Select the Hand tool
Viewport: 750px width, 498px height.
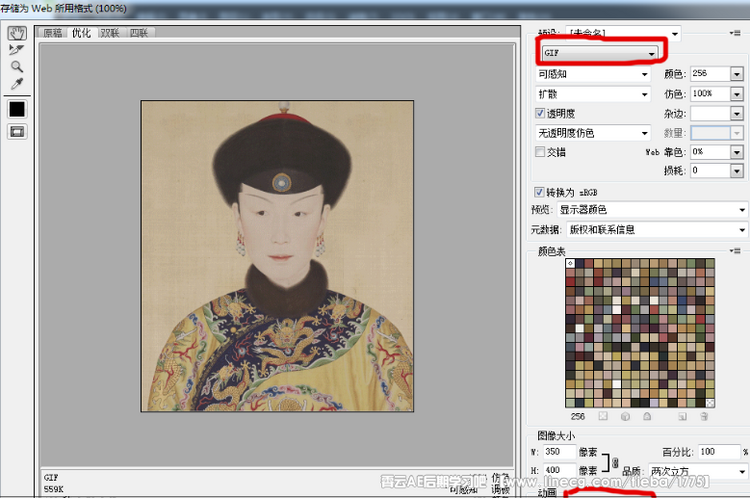17,33
